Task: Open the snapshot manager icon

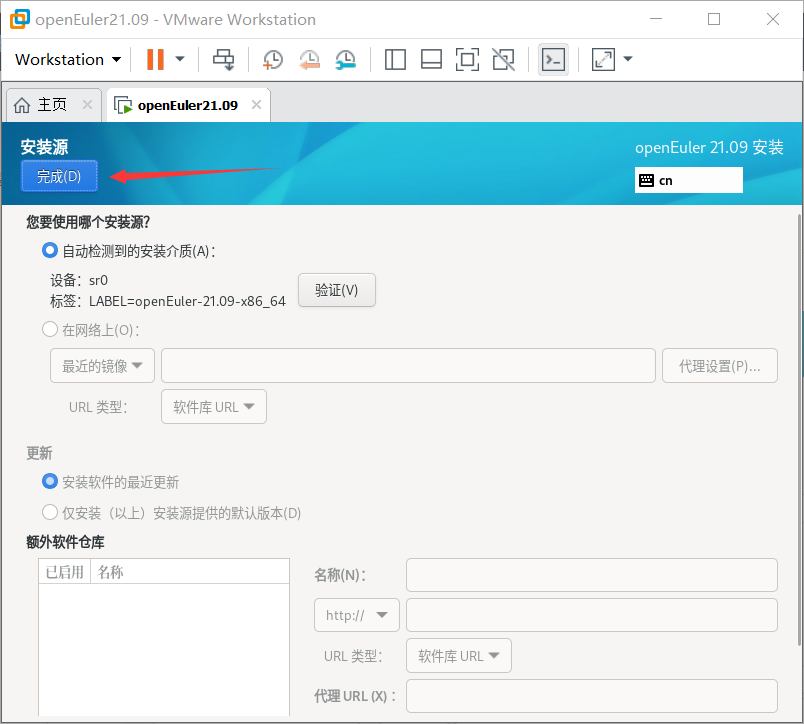Action: pos(346,59)
